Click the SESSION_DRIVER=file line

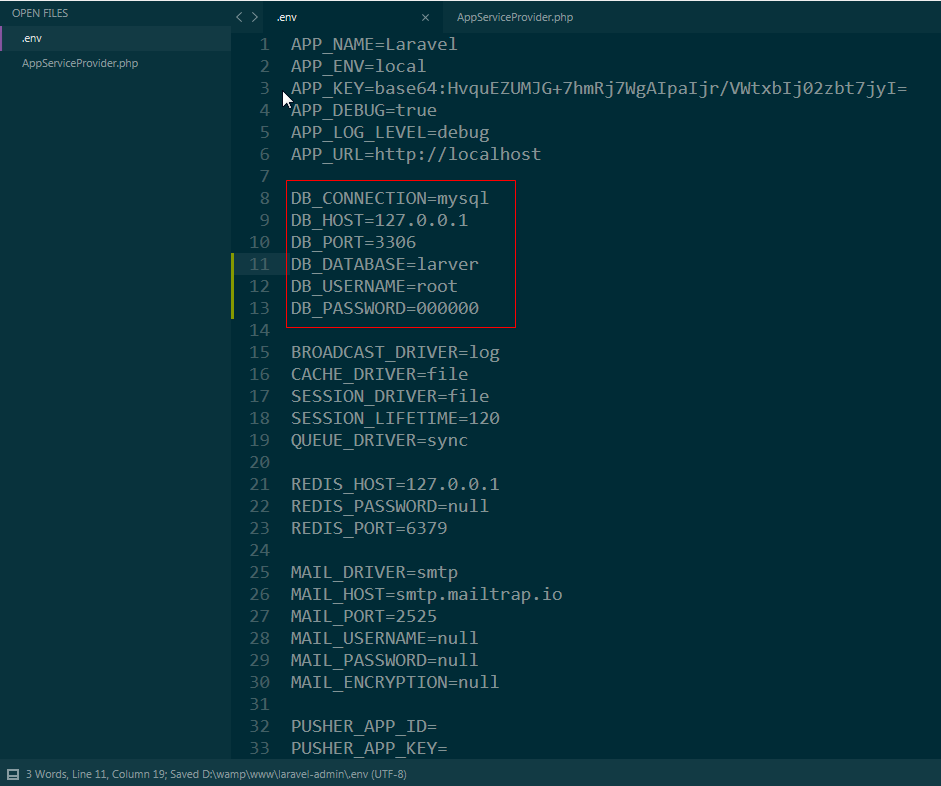click(x=390, y=396)
